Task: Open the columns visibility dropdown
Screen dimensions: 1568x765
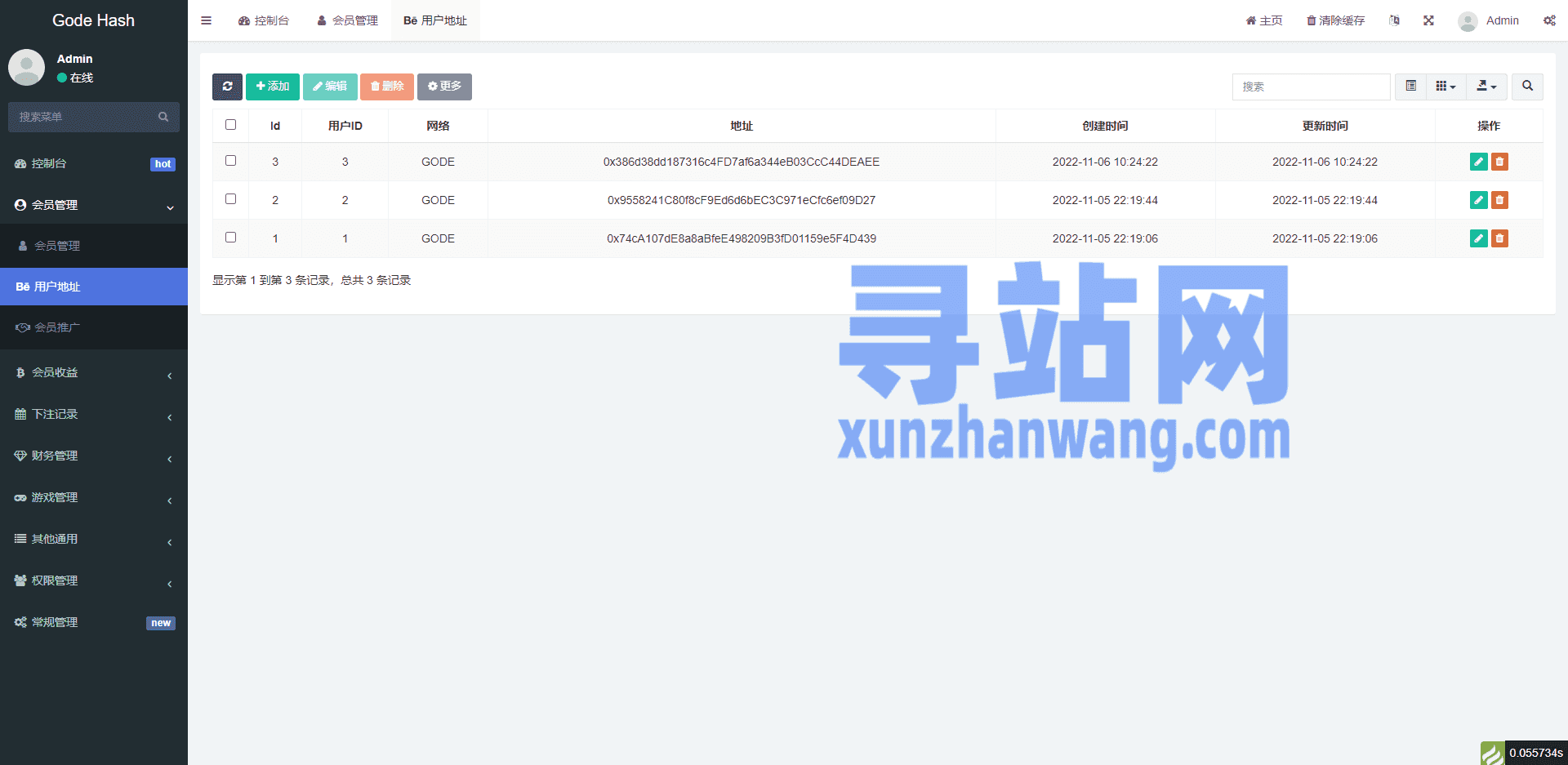Action: pos(1445,87)
